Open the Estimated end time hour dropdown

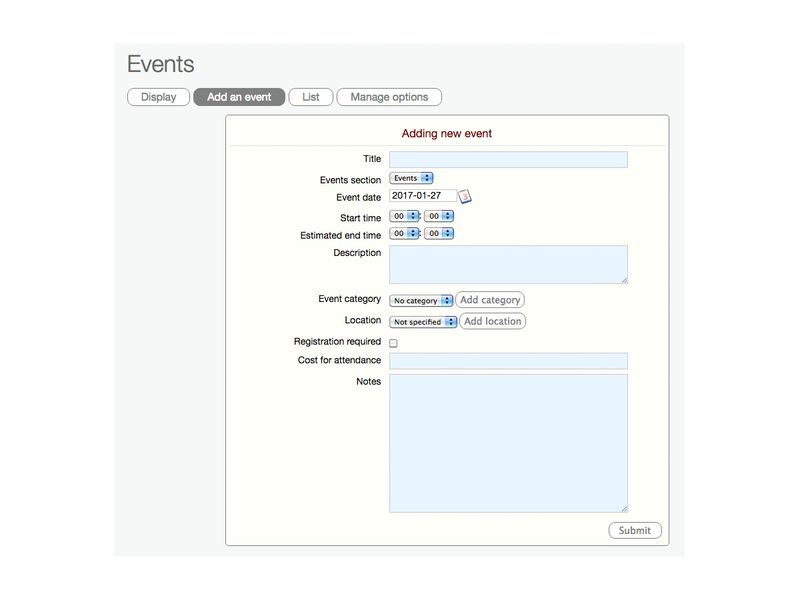(x=404, y=234)
